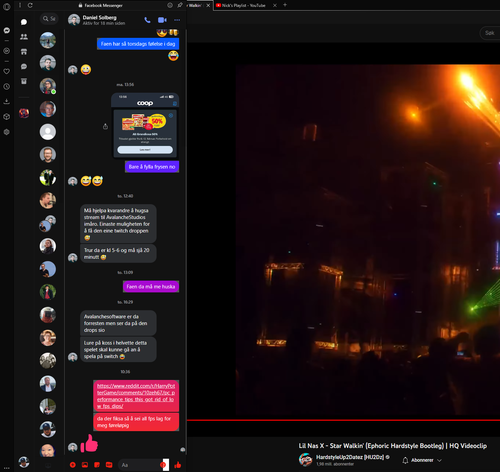Viewport: 500px width, 472px height.
Task: Open the emoji picker in message field
Action: click(x=163, y=465)
